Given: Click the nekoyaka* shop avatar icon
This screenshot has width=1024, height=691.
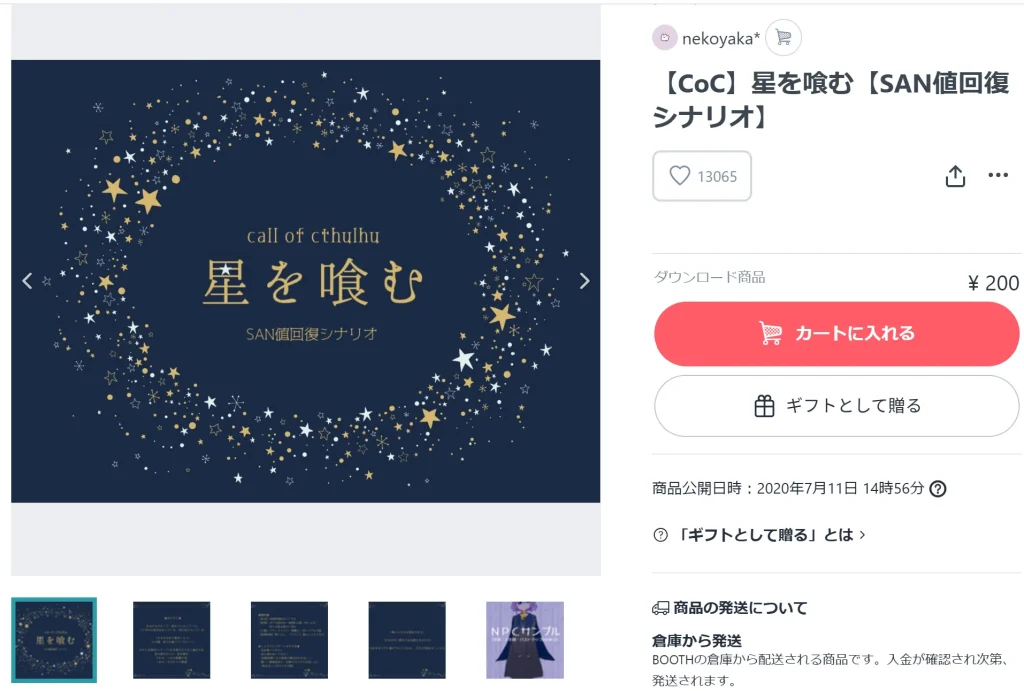Looking at the screenshot, I should 664,38.
